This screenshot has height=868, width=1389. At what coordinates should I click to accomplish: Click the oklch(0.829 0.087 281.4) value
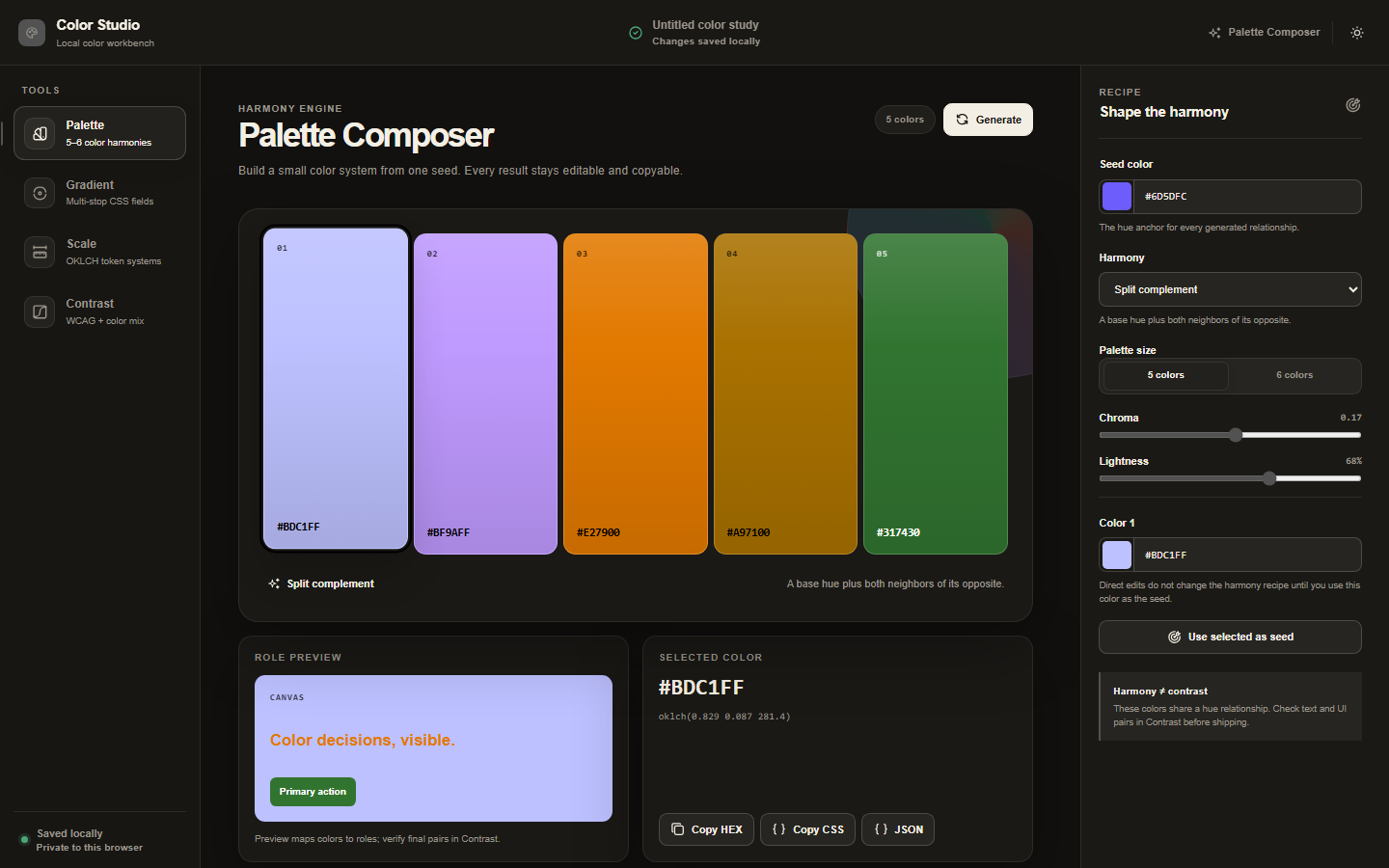pos(724,717)
